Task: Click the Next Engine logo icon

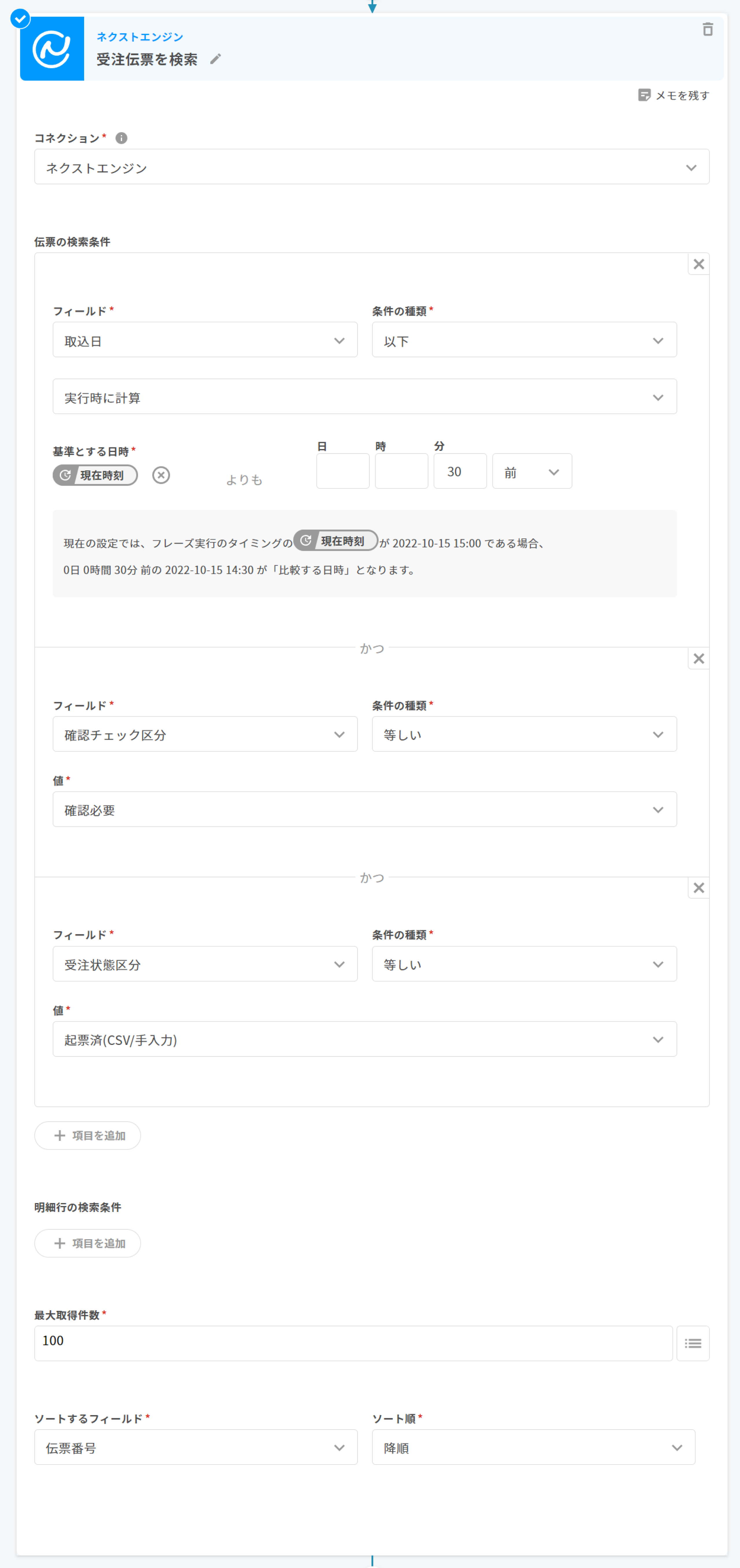Action: (52, 49)
